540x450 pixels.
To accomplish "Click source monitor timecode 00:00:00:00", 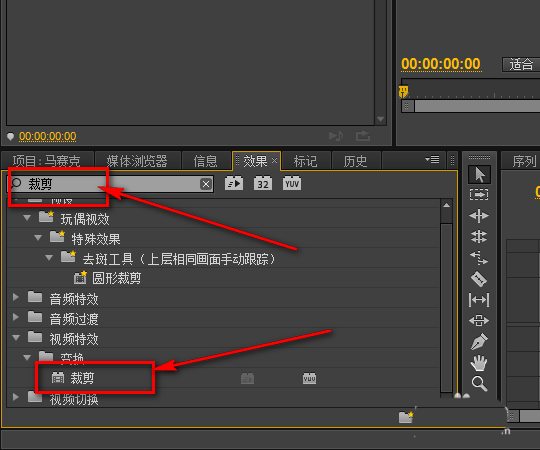I will pyautogui.click(x=48, y=136).
